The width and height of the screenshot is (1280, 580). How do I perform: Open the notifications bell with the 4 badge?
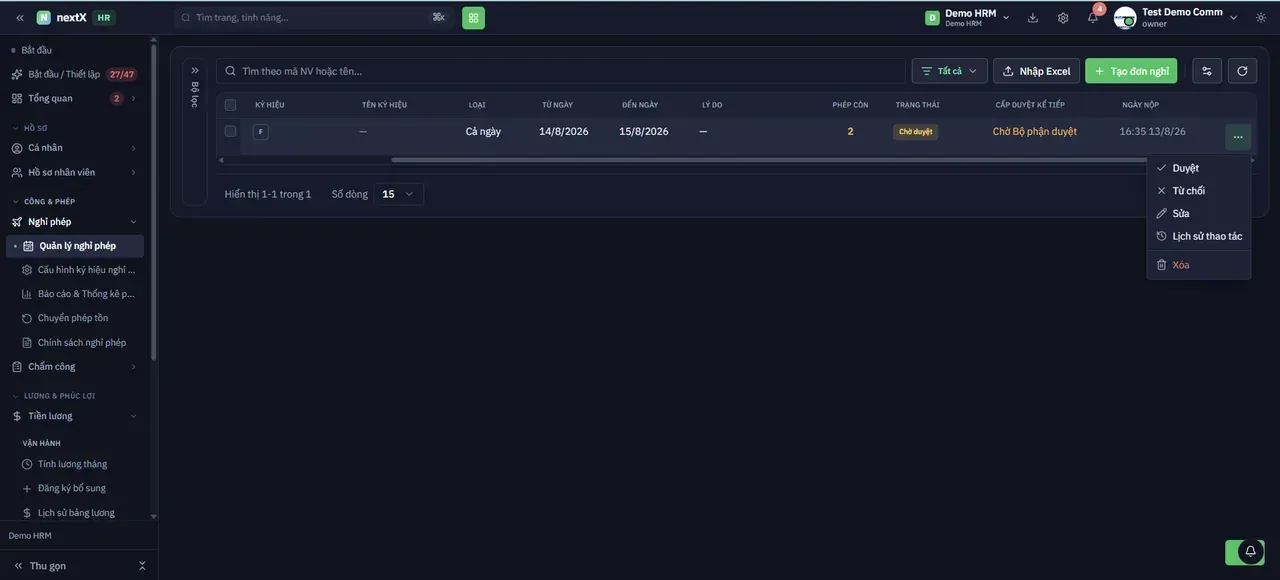click(1093, 17)
